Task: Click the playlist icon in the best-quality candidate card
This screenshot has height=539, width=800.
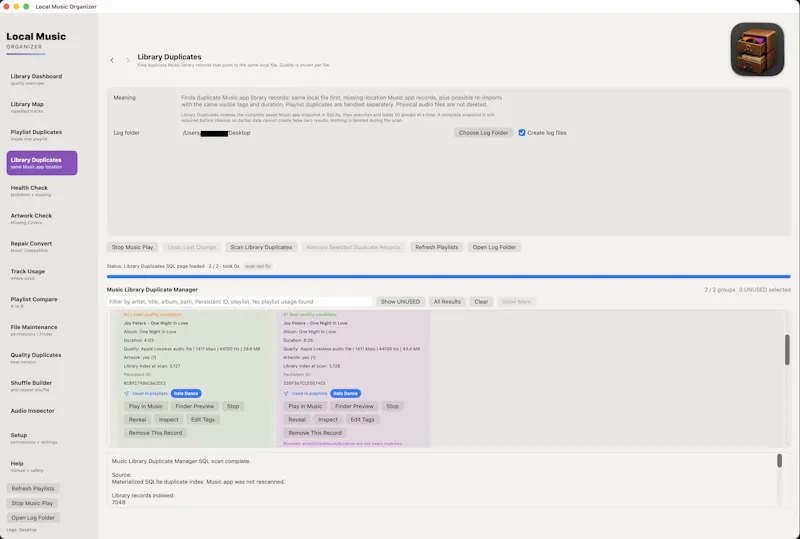Action: pyautogui.click(x=286, y=394)
